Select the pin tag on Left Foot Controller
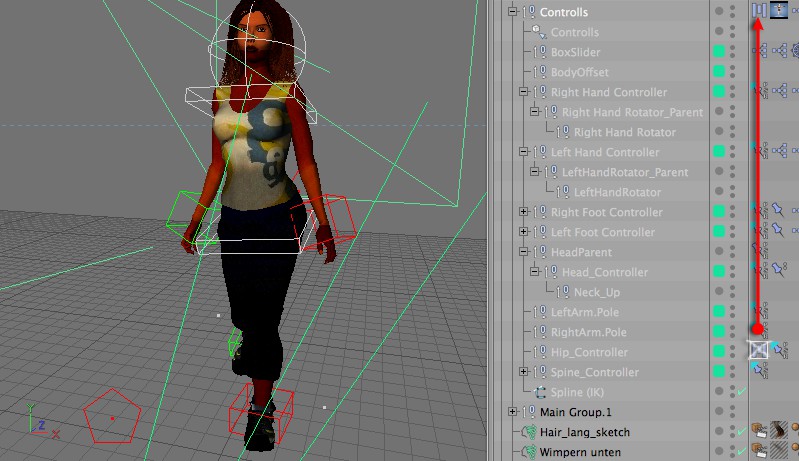The image size is (799, 461). coord(778,230)
